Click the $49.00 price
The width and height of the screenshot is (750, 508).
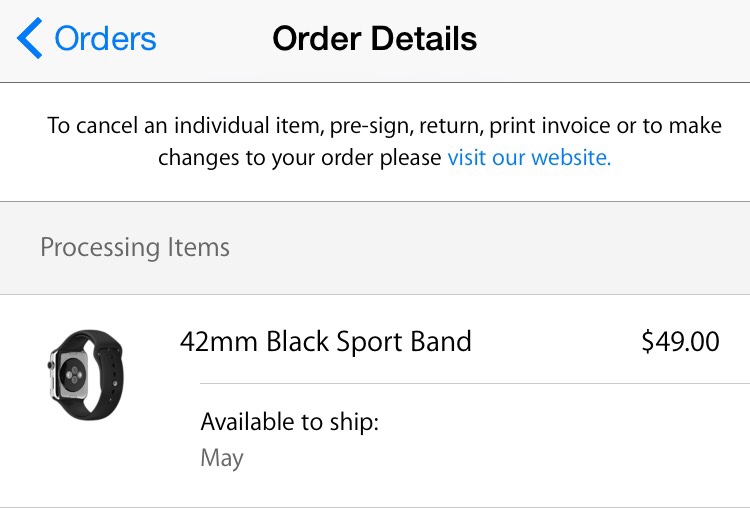(680, 341)
